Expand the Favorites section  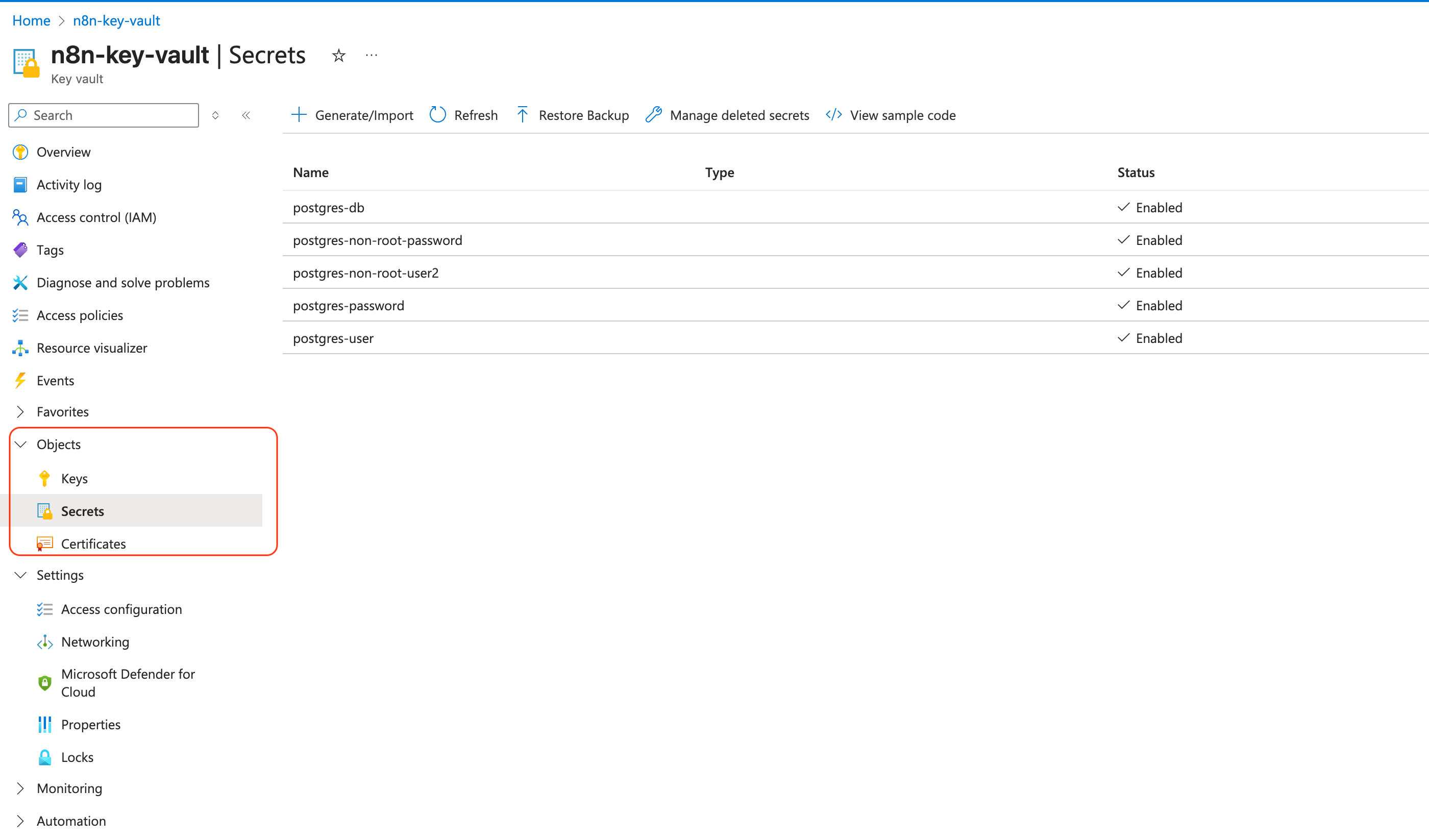(x=21, y=412)
